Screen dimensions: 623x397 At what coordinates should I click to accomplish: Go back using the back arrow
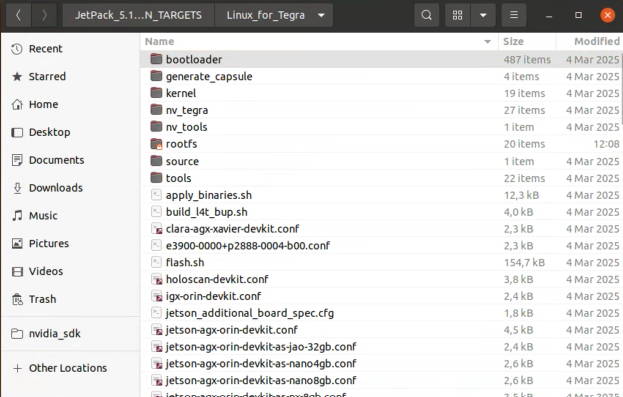(18, 15)
